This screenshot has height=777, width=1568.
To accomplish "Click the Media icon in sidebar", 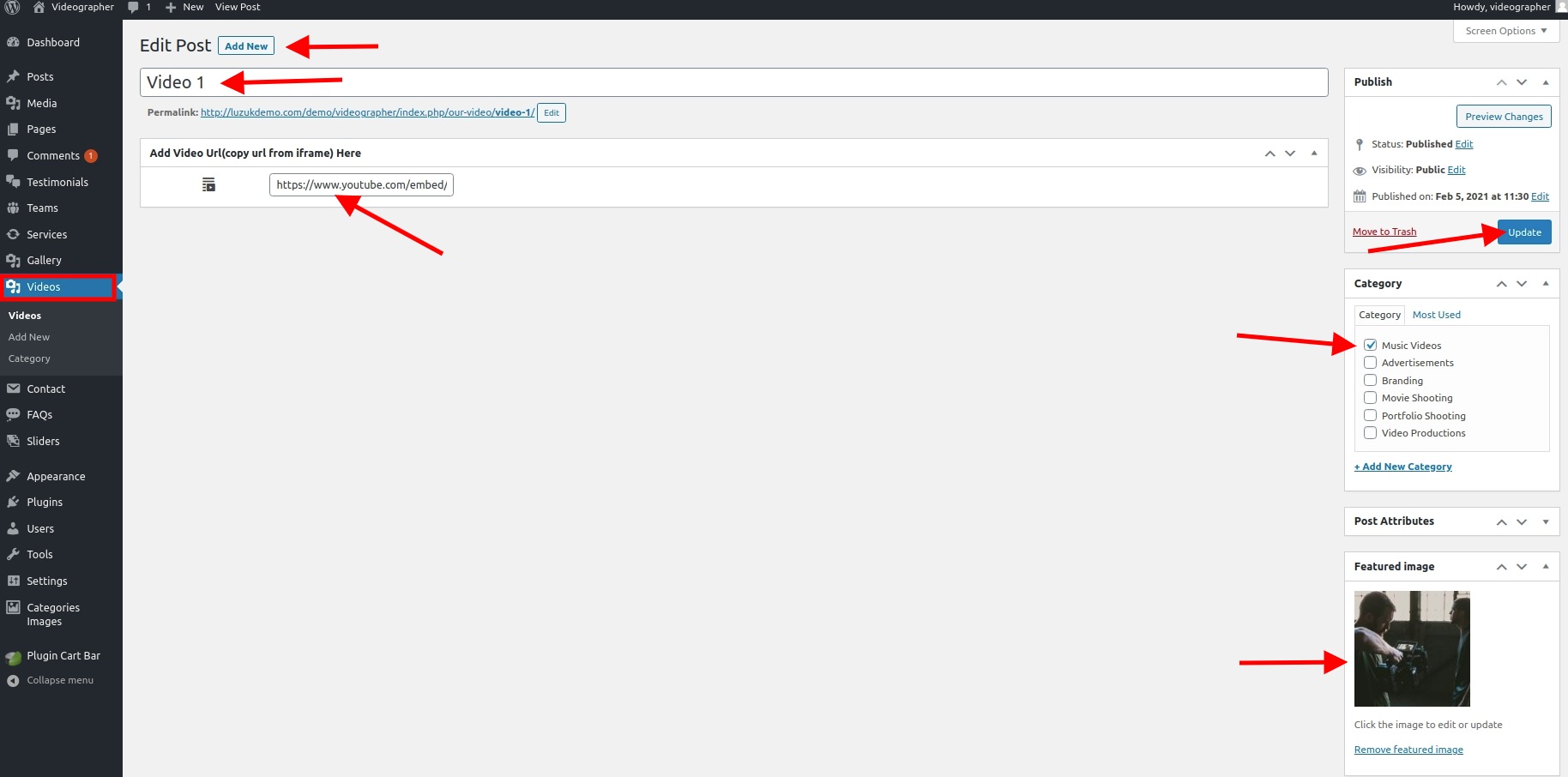I will click(x=13, y=103).
